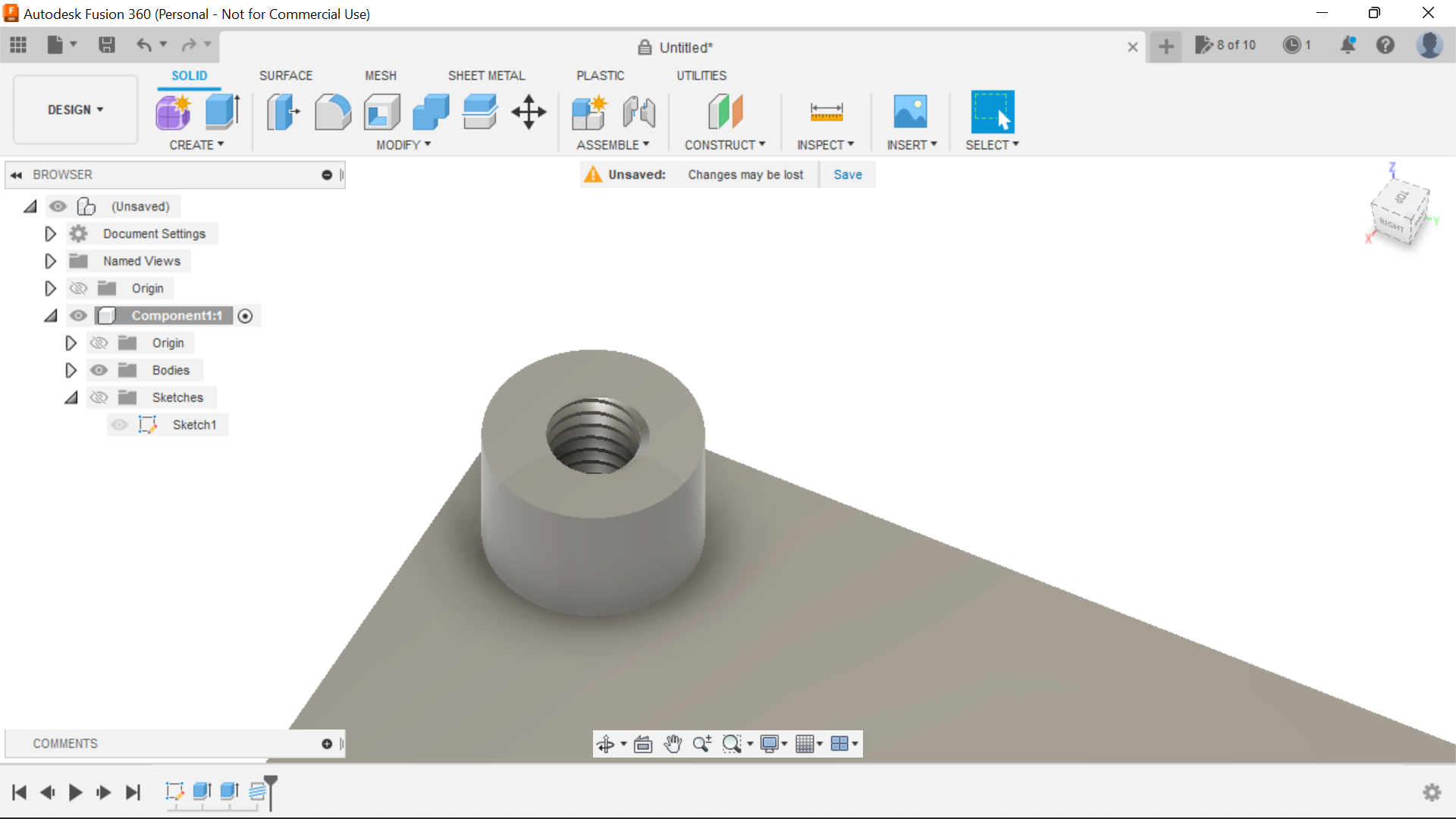
Task: Select the Fillet tool
Action: 332,112
